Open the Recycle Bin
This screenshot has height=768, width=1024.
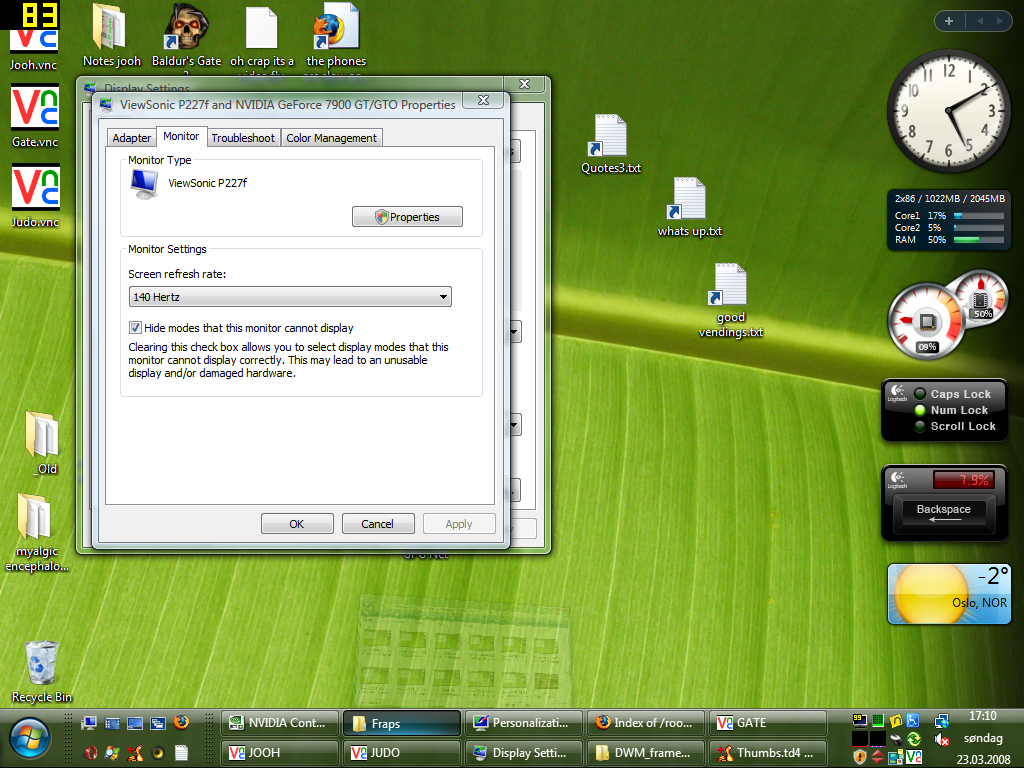42,671
